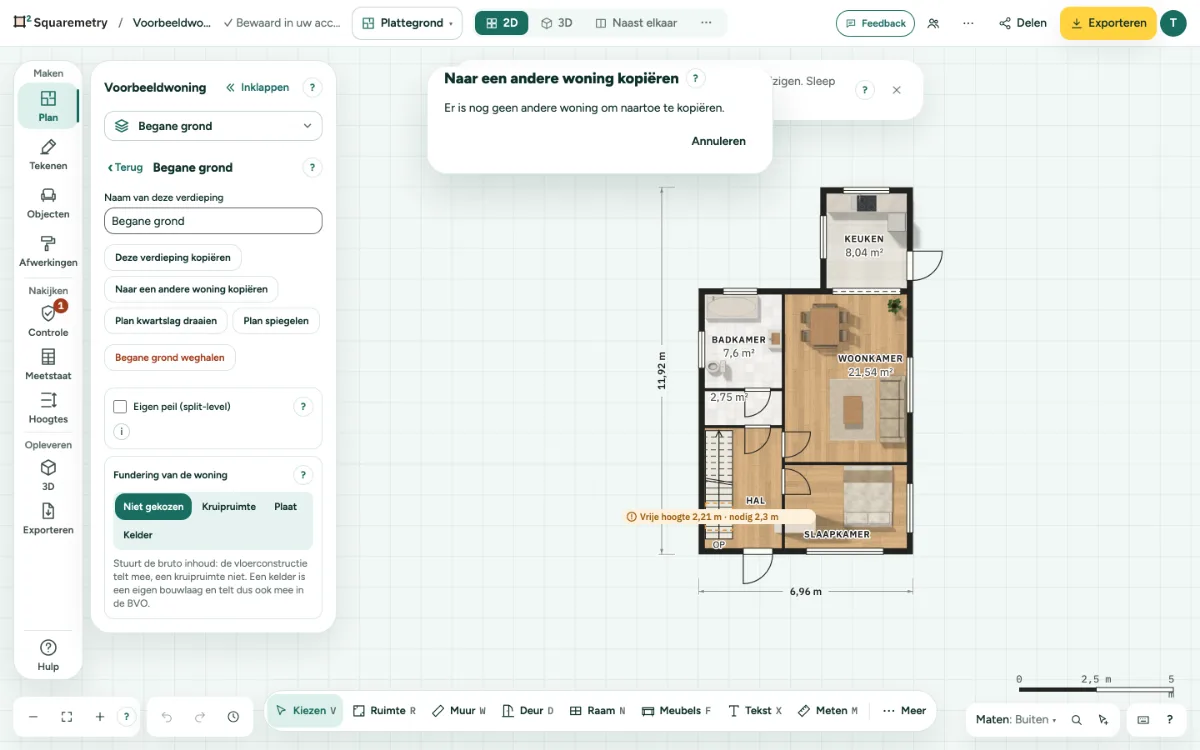Redo the last action

click(x=200, y=717)
